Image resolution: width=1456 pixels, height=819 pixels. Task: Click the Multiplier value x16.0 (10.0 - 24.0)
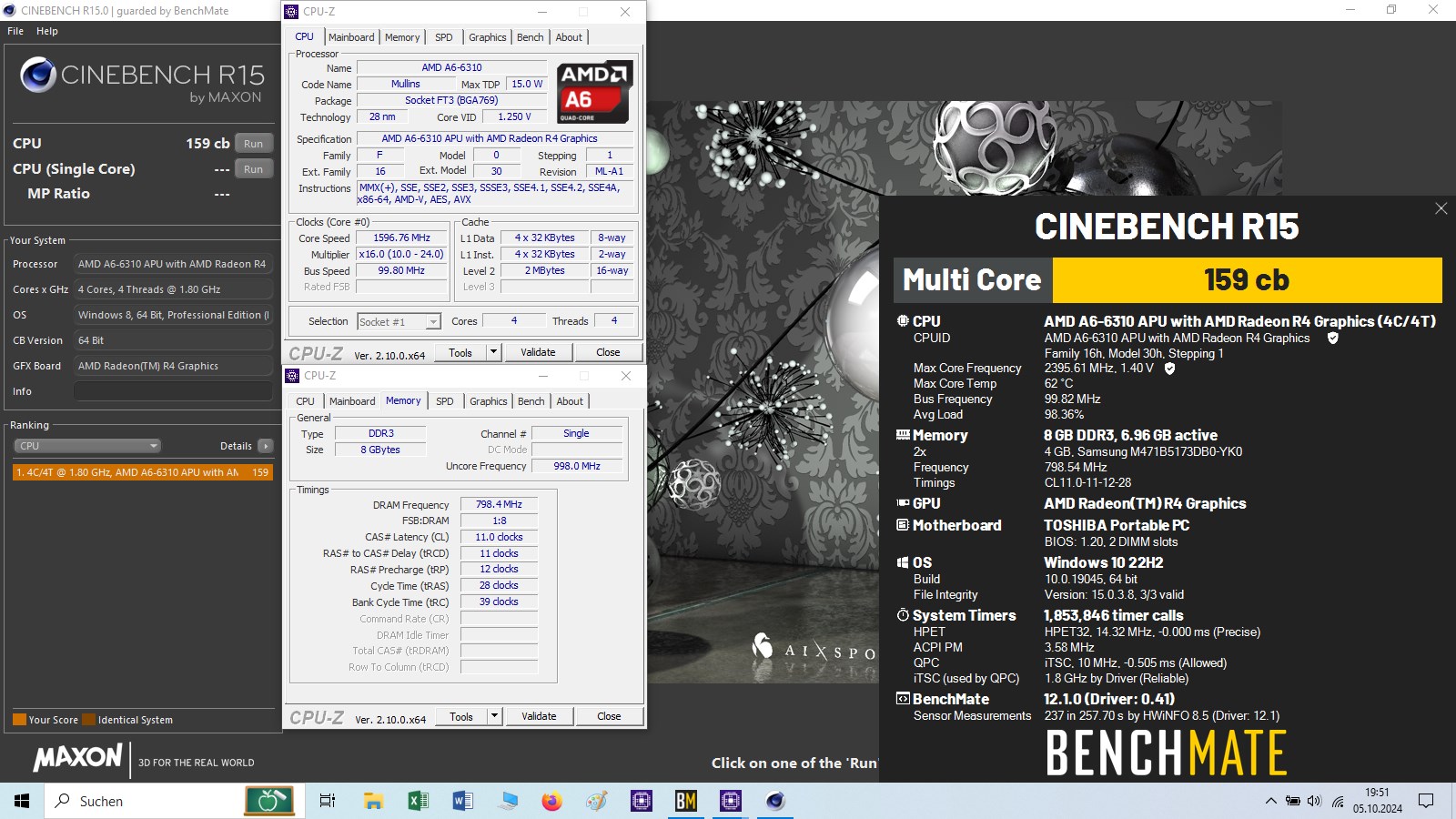(401, 255)
